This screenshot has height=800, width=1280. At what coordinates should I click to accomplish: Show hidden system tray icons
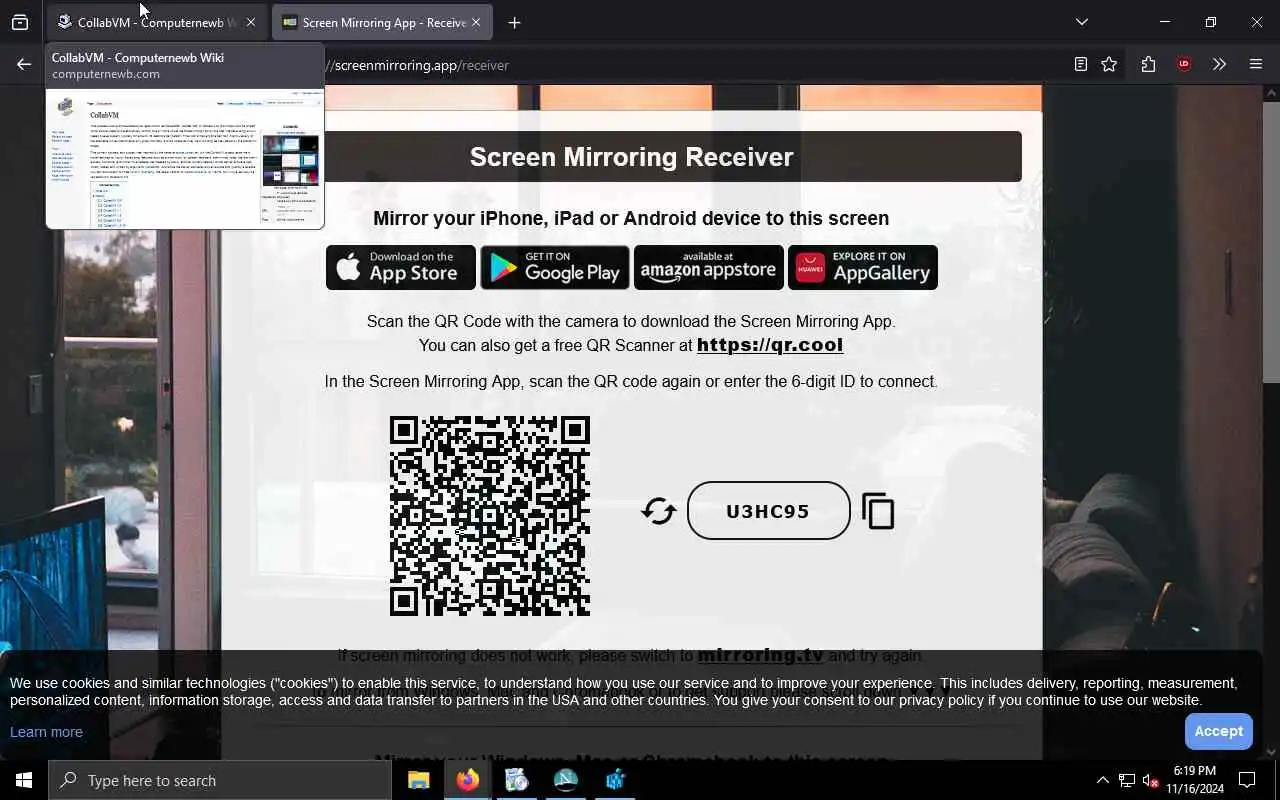[x=1102, y=780]
